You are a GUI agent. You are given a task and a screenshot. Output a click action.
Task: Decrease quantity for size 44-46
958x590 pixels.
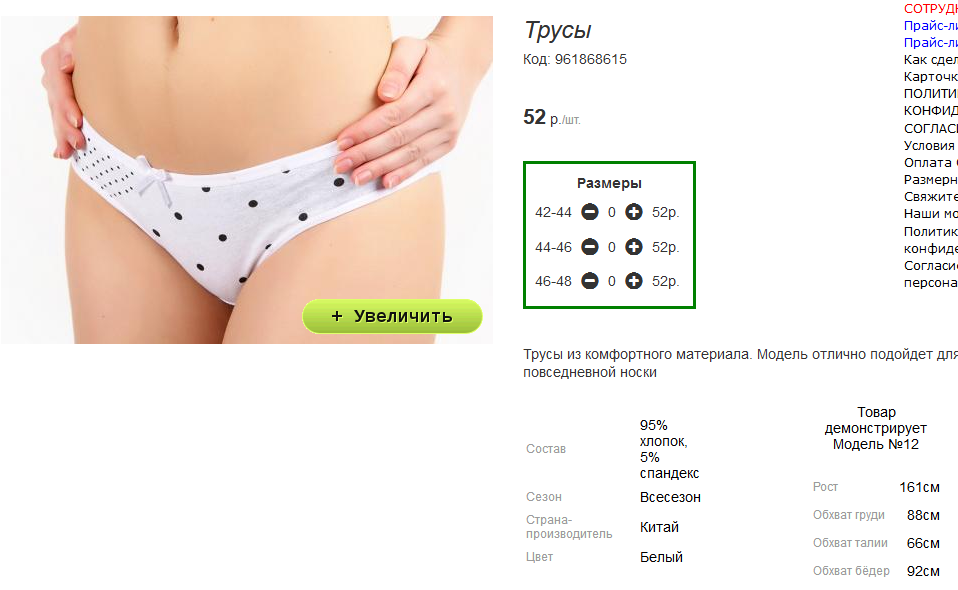click(x=590, y=247)
